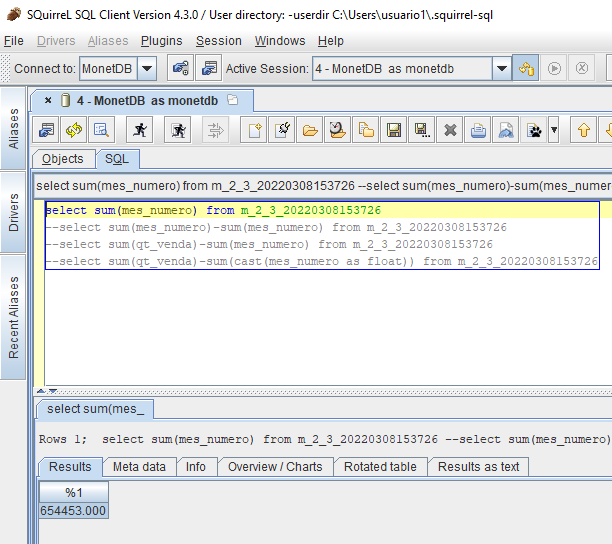Open the Recent Aliases side panel tab
This screenshot has height=544, width=612.
pos(14,317)
